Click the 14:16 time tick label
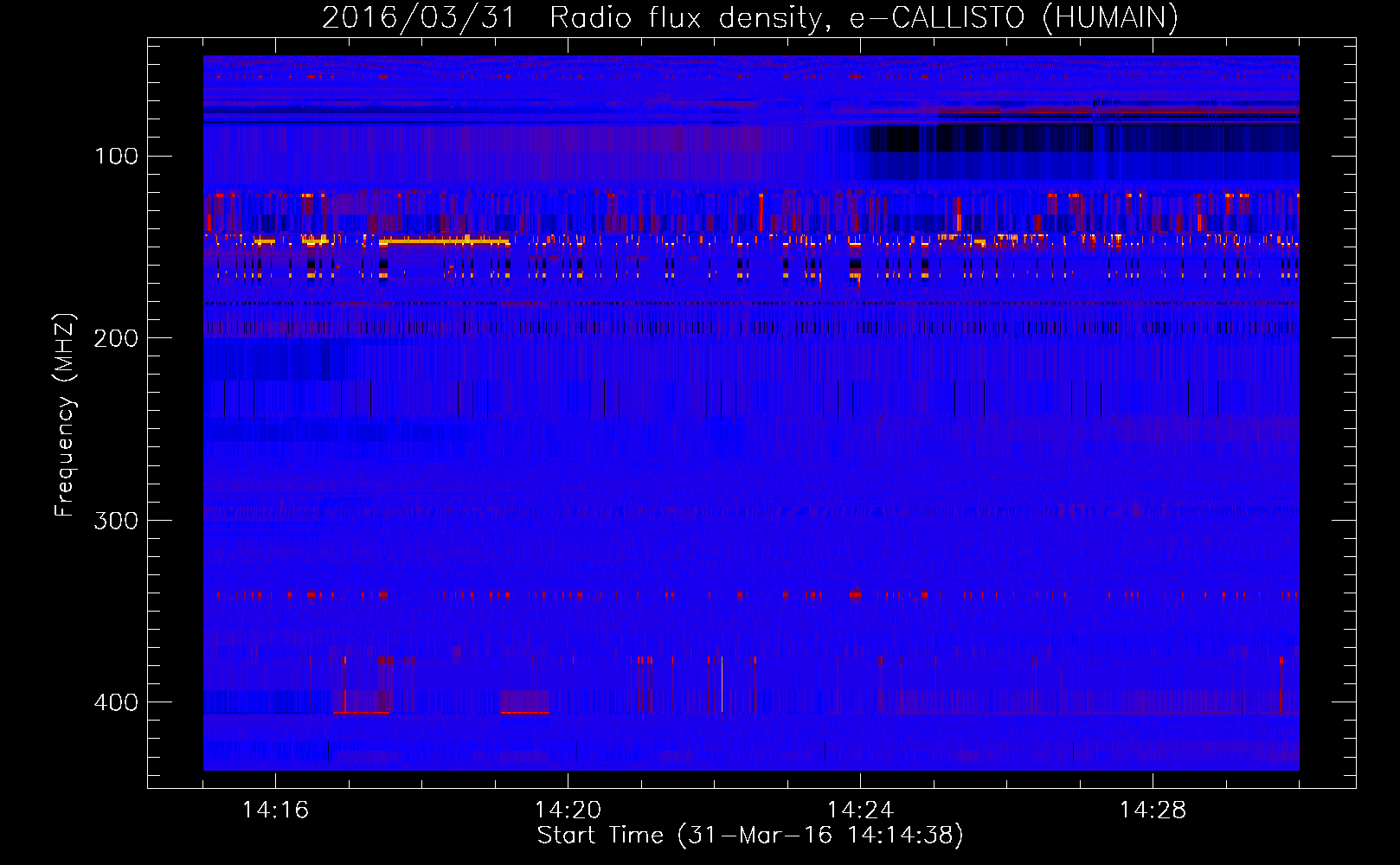This screenshot has width=1400, height=865. (275, 811)
